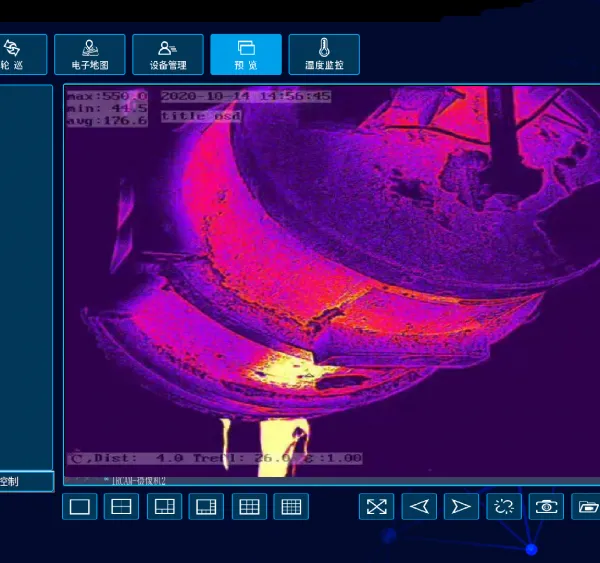The image size is (600, 563).
Task: Go to previous page with left arrow
Action: pos(419,507)
